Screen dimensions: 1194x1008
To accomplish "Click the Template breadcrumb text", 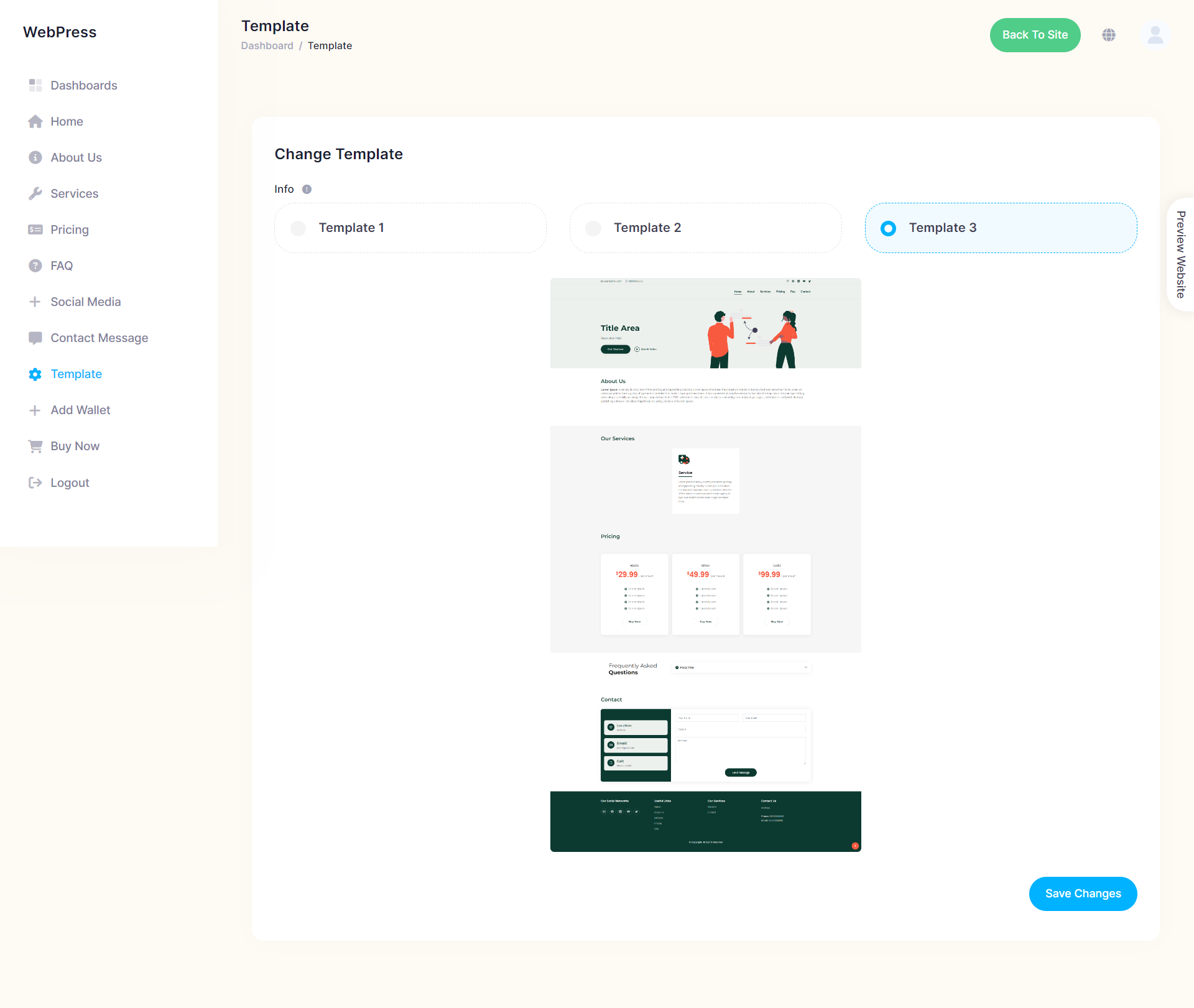I will coord(330,45).
